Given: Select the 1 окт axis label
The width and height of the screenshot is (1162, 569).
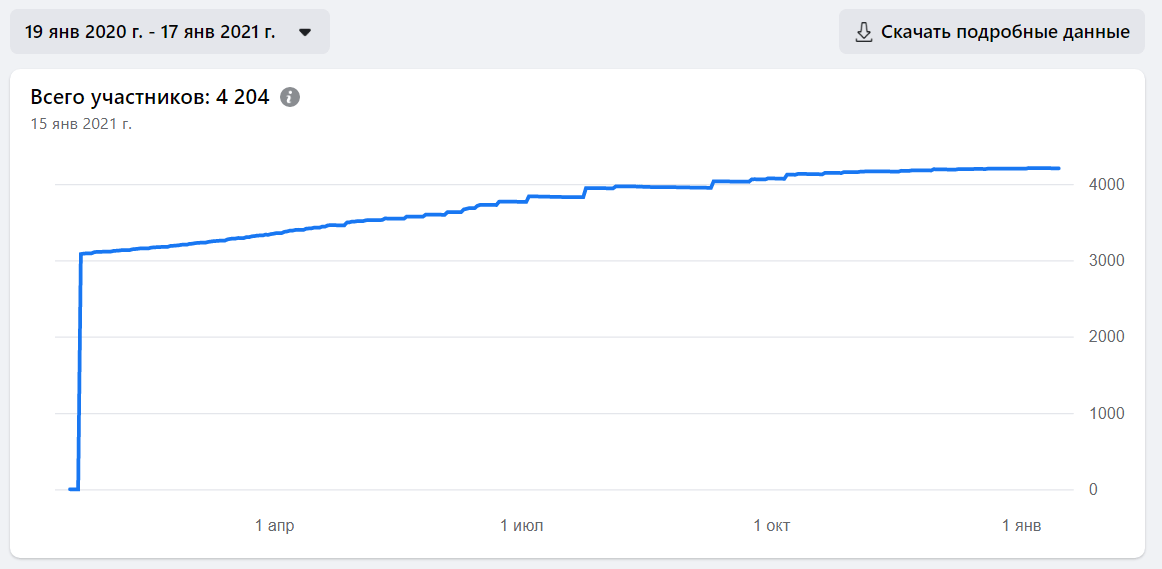Looking at the screenshot, I should click(x=772, y=526).
